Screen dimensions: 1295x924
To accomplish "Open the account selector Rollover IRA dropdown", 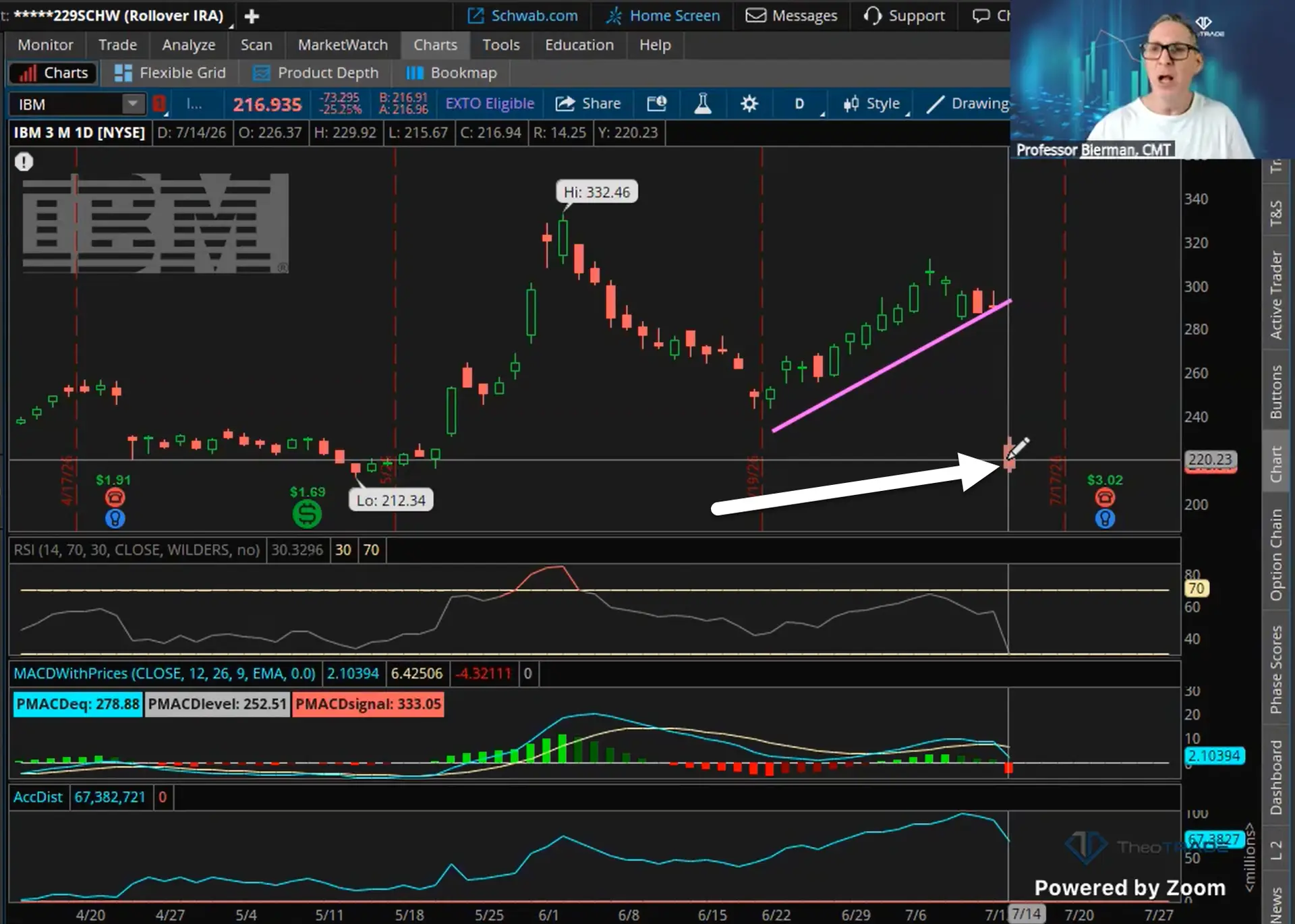I will 120,16.
